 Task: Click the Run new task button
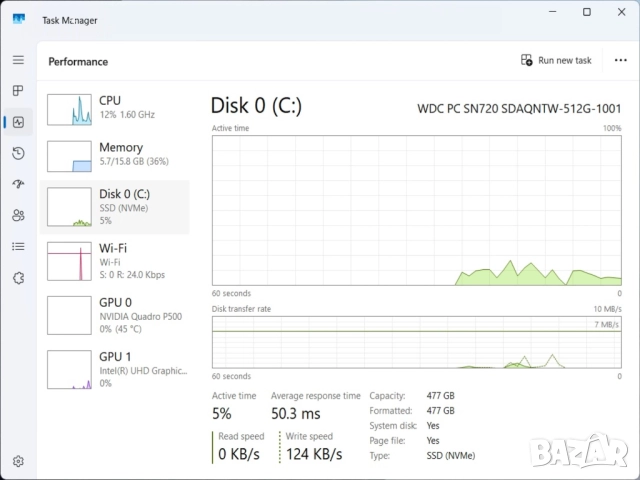point(556,60)
